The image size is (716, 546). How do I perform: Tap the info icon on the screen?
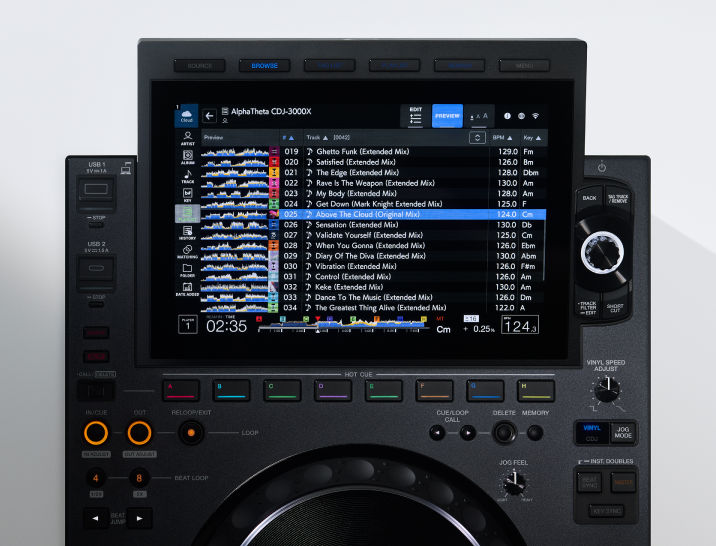507,116
